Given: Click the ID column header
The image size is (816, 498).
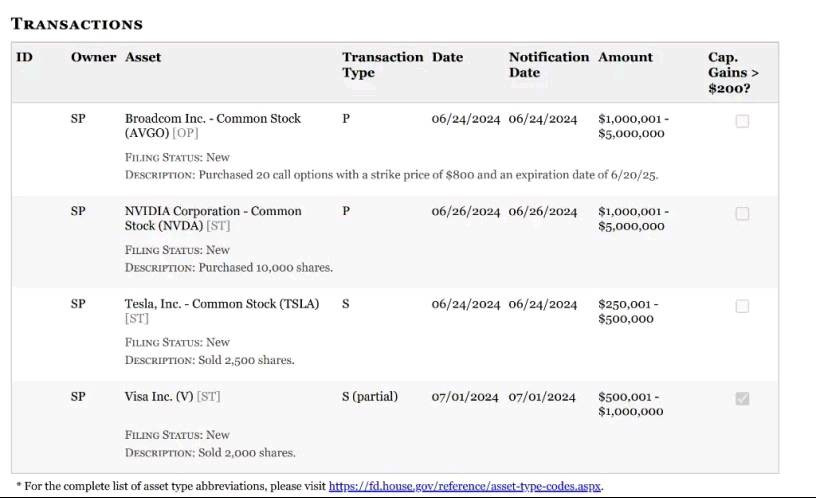Looking at the screenshot, I should pyautogui.click(x=24, y=57).
